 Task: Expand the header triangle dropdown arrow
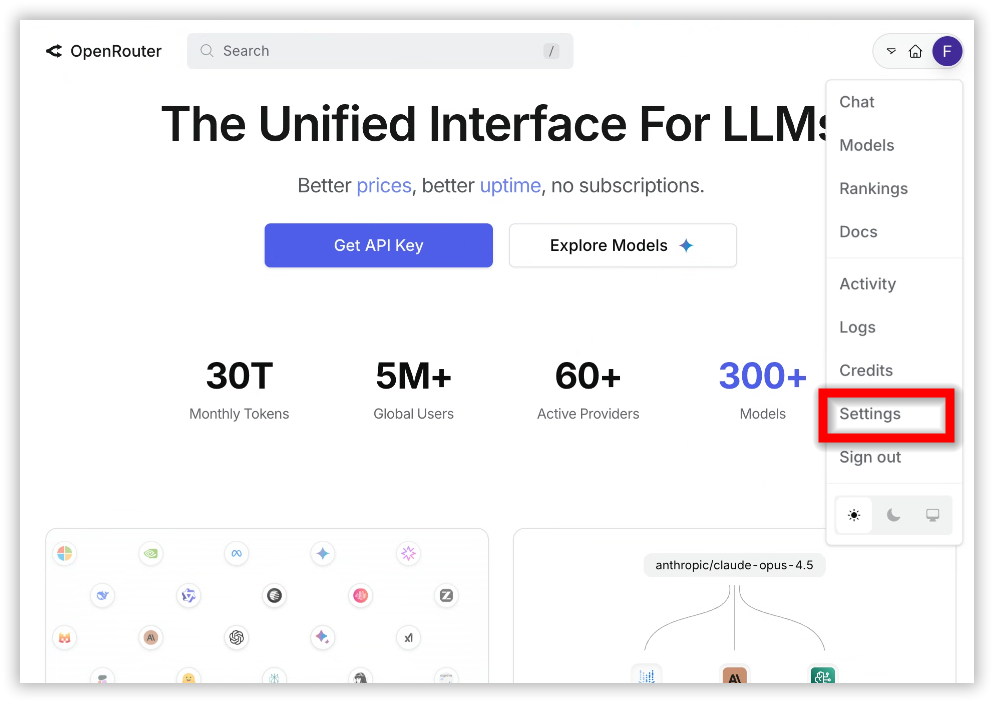pos(891,52)
